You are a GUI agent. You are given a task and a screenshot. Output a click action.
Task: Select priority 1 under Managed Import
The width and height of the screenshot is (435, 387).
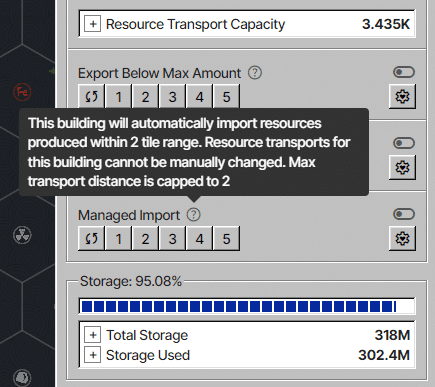click(118, 239)
